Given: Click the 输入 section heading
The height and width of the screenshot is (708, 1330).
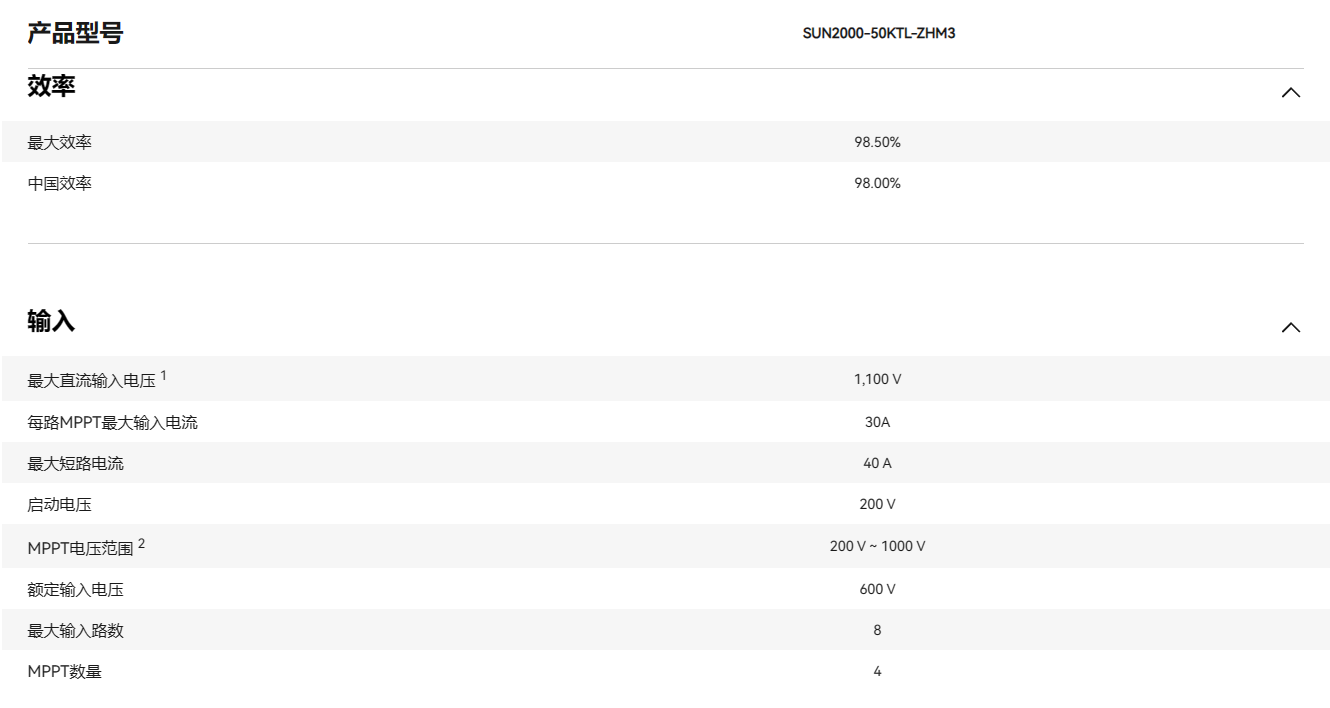Looking at the screenshot, I should coord(52,322).
